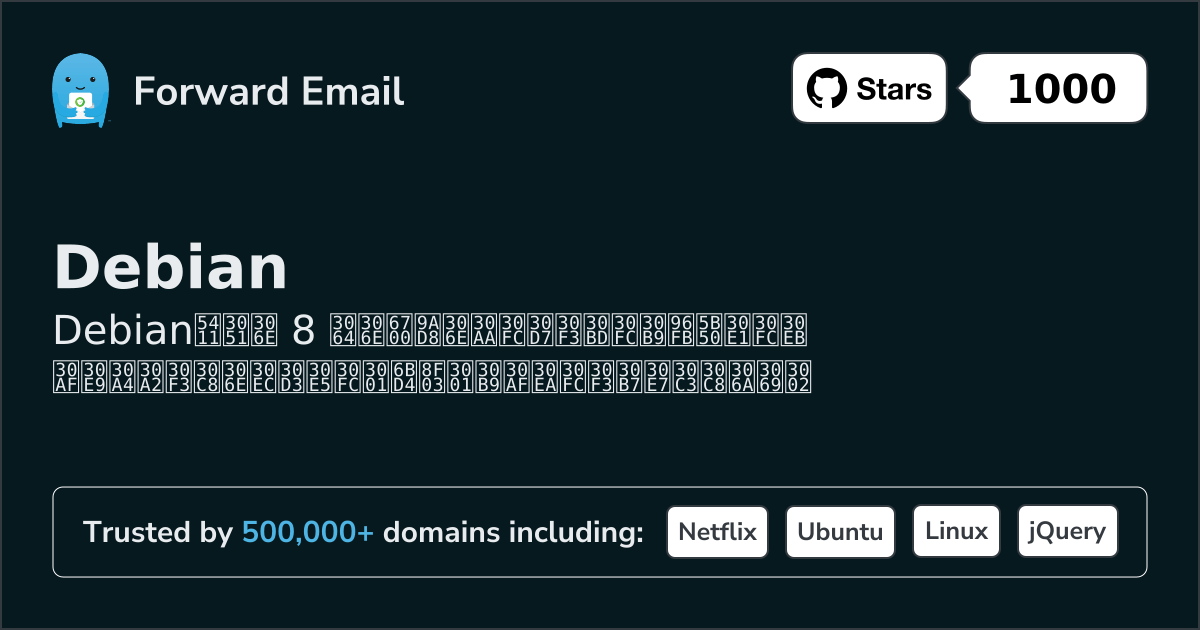Click the second line of garbled description text
Image resolution: width=1200 pixels, height=630 pixels.
coord(430,376)
